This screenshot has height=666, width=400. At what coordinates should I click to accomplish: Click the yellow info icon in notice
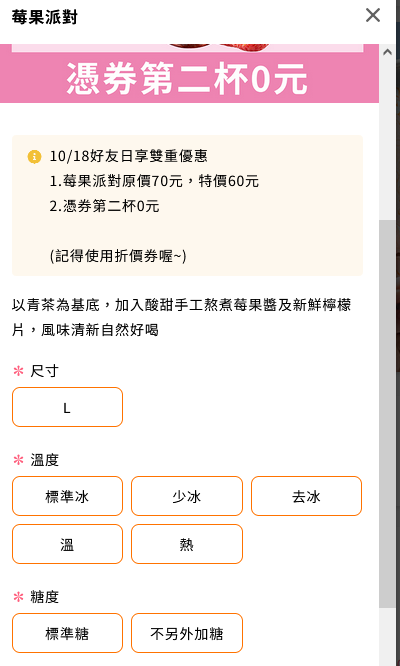coord(34,156)
